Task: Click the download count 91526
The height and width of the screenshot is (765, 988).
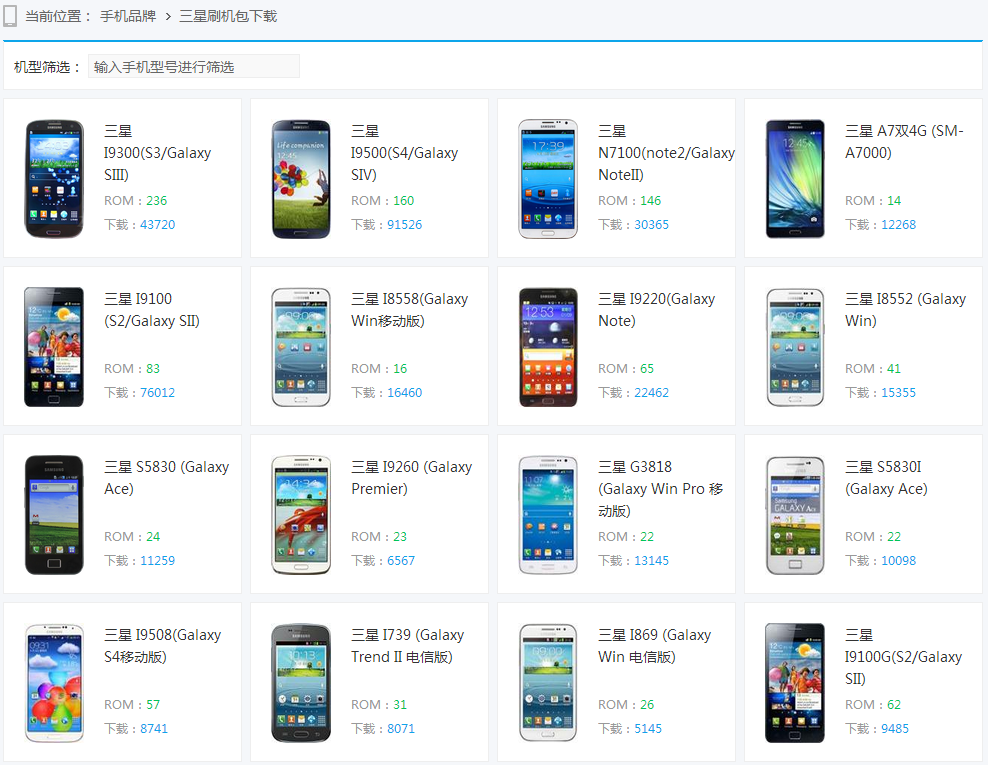Action: pyautogui.click(x=405, y=224)
